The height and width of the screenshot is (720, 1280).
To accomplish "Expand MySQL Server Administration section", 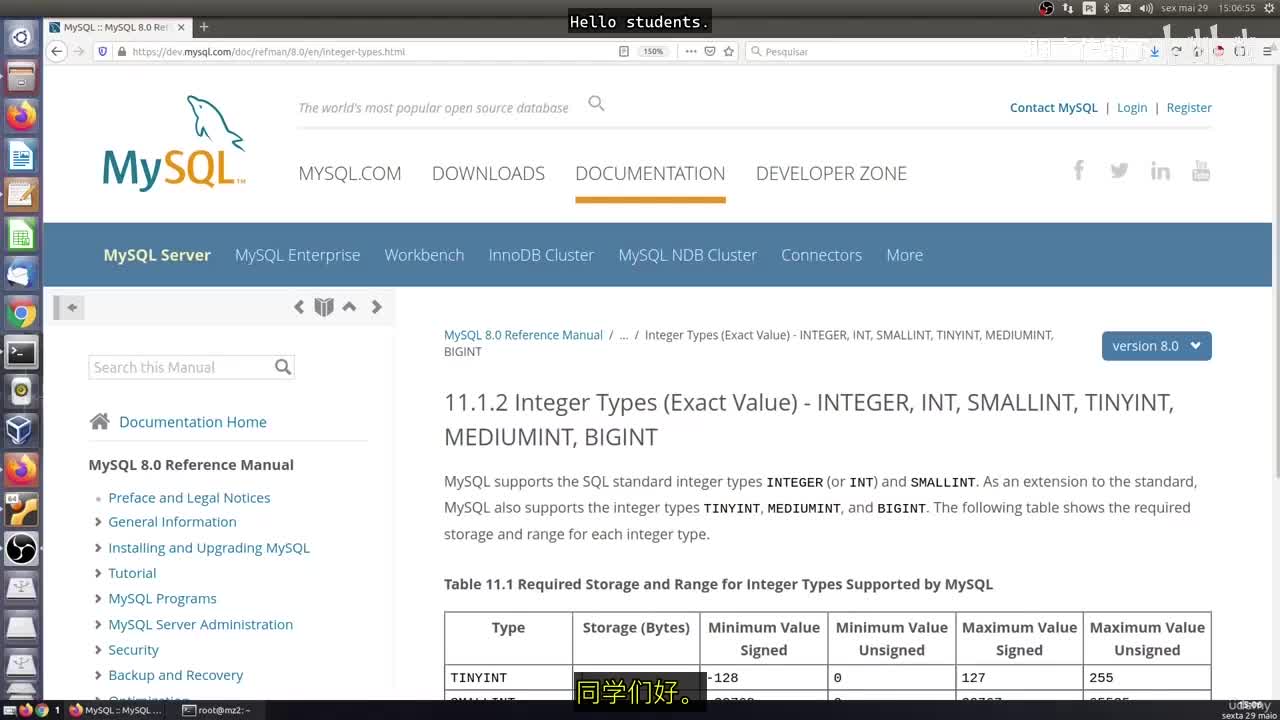I will pos(98,625).
